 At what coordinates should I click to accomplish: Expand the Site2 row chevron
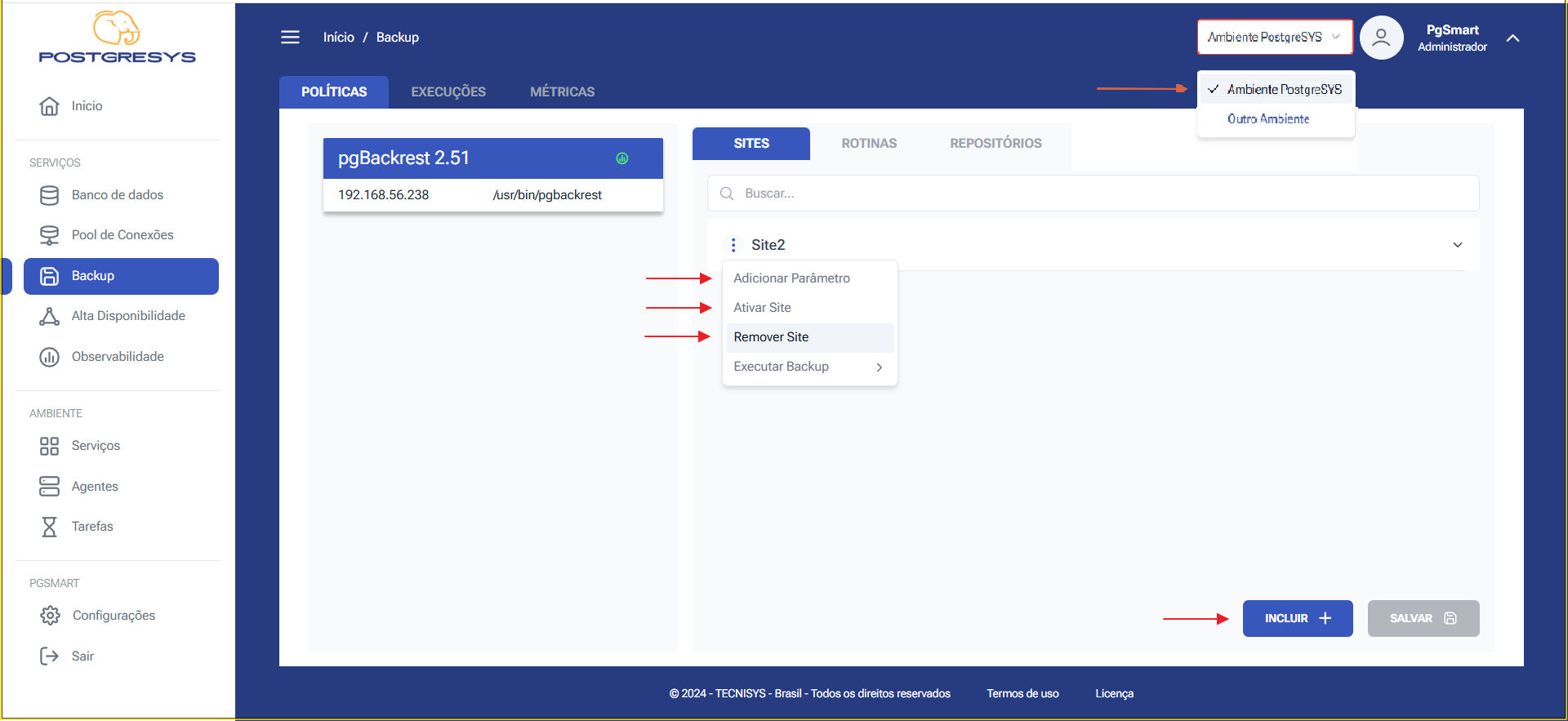(1458, 245)
